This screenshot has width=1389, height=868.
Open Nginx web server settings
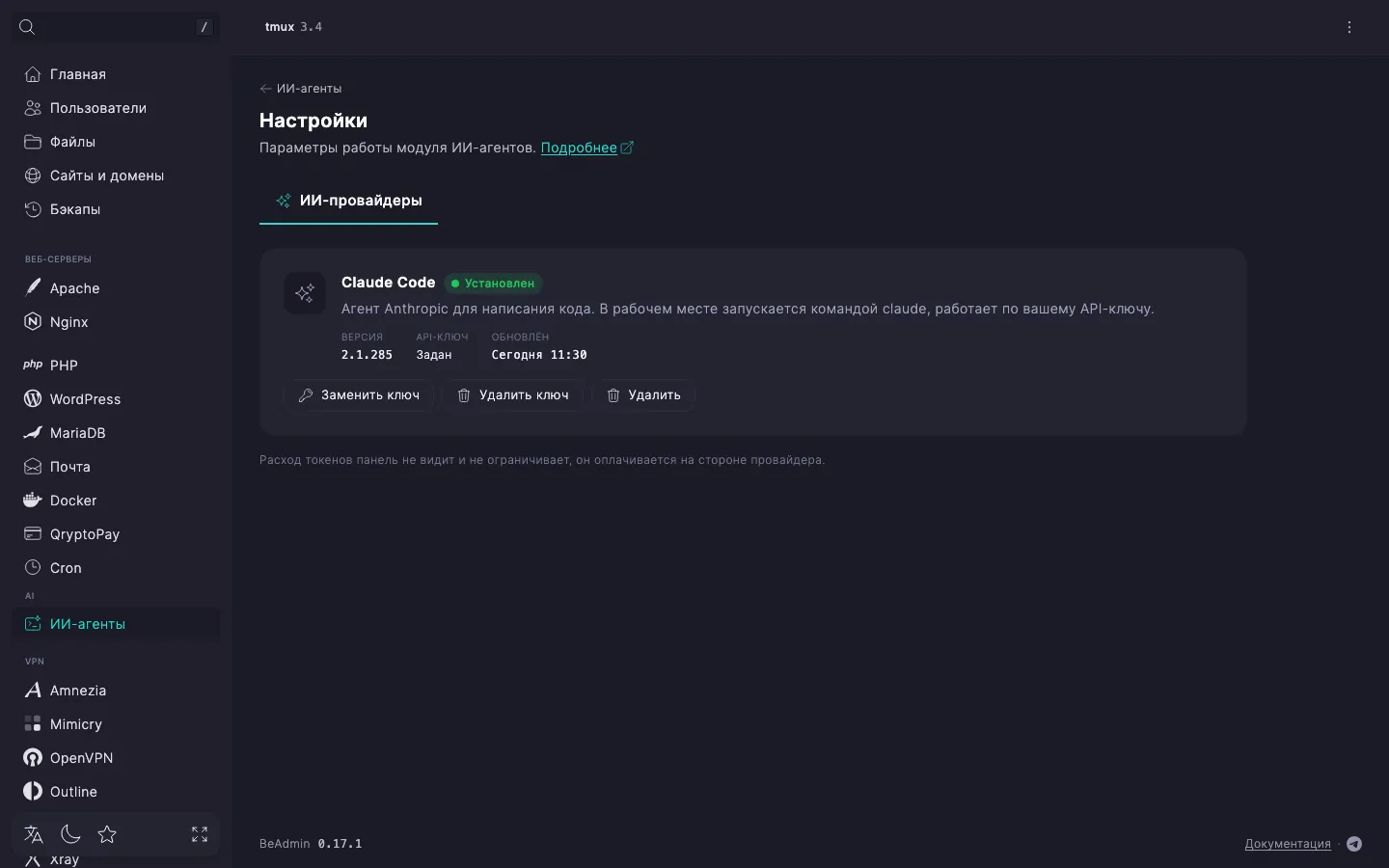116,322
